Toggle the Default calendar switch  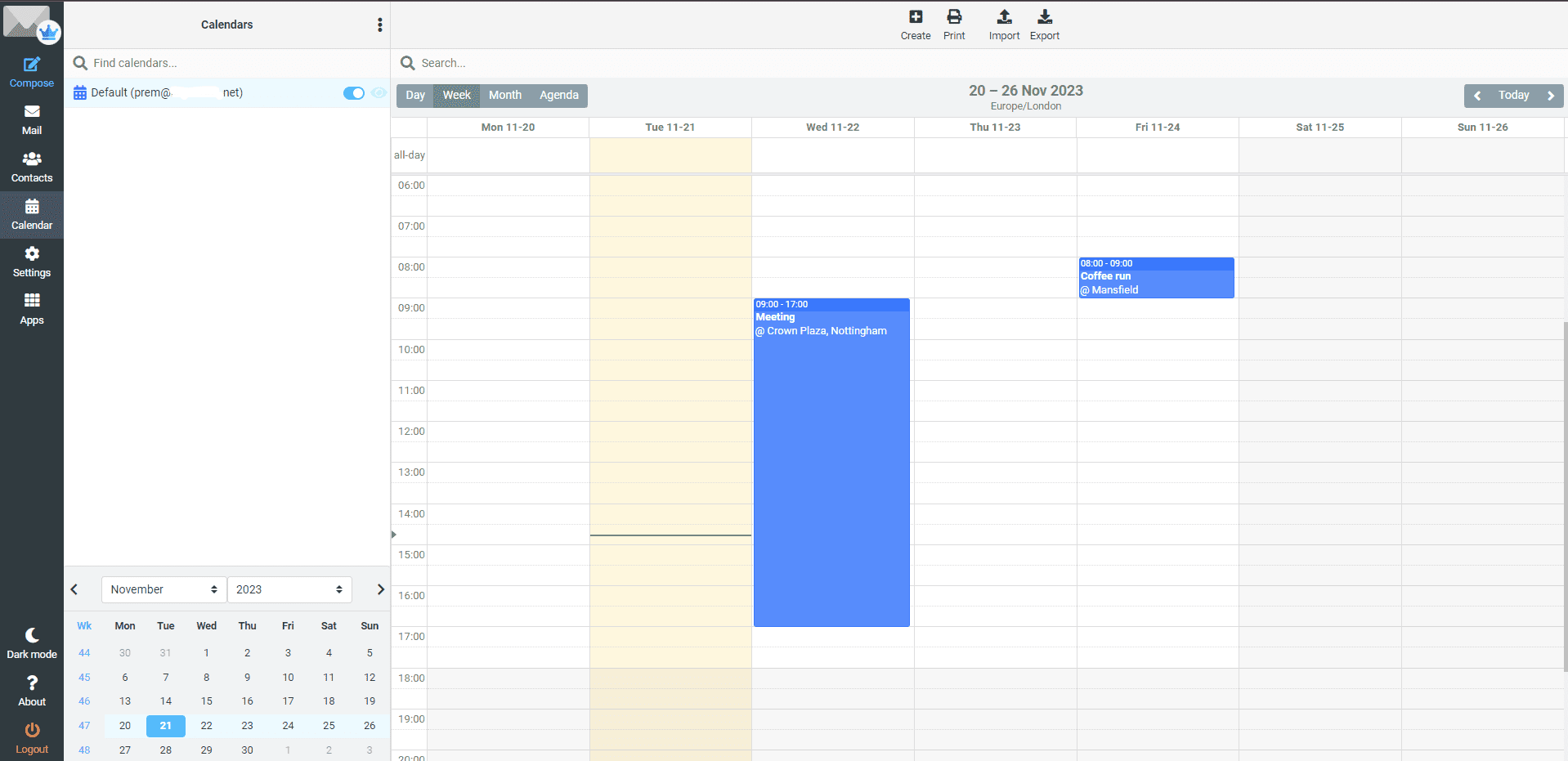click(354, 92)
